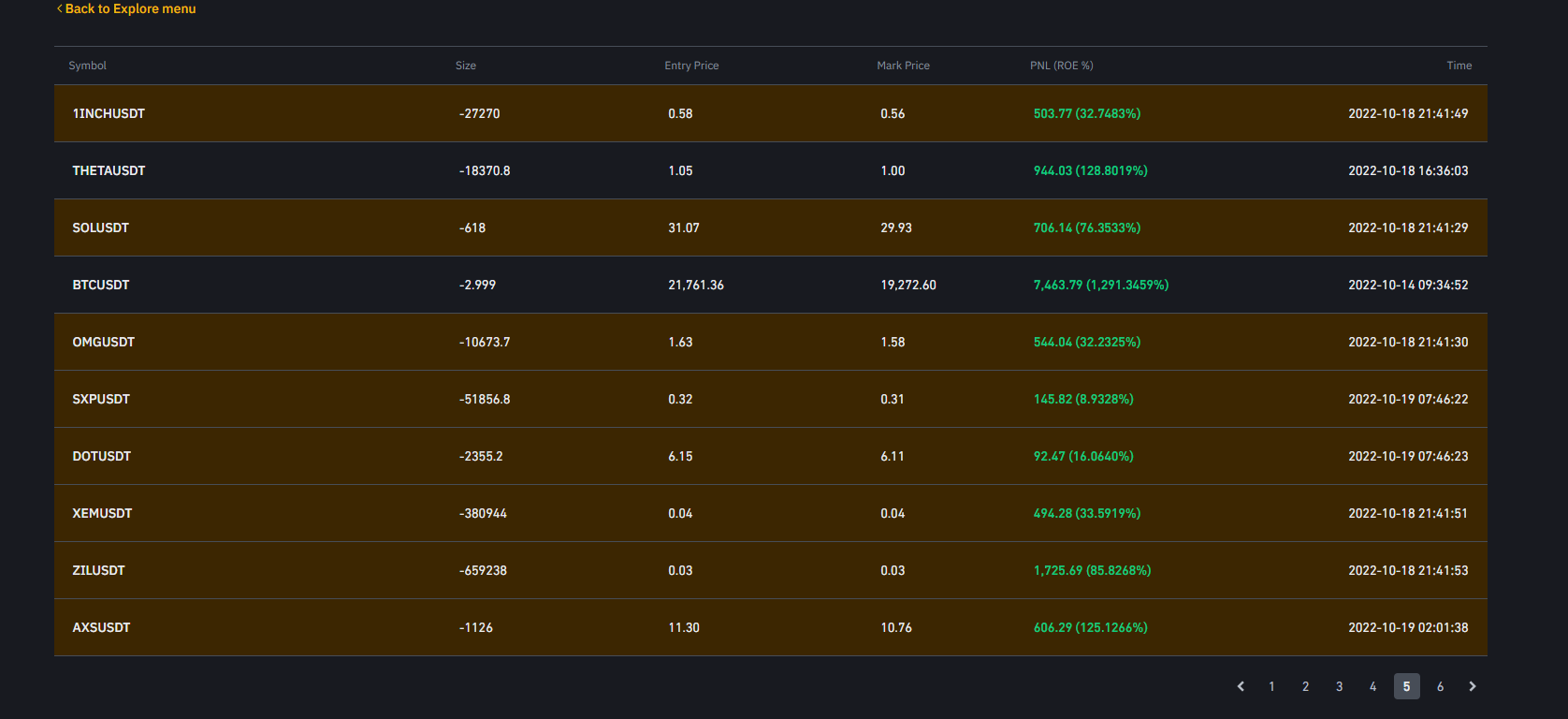Screen dimensions: 1568x719
Task: Click BTCUSDT mark price 19,272.60
Action: point(908,285)
